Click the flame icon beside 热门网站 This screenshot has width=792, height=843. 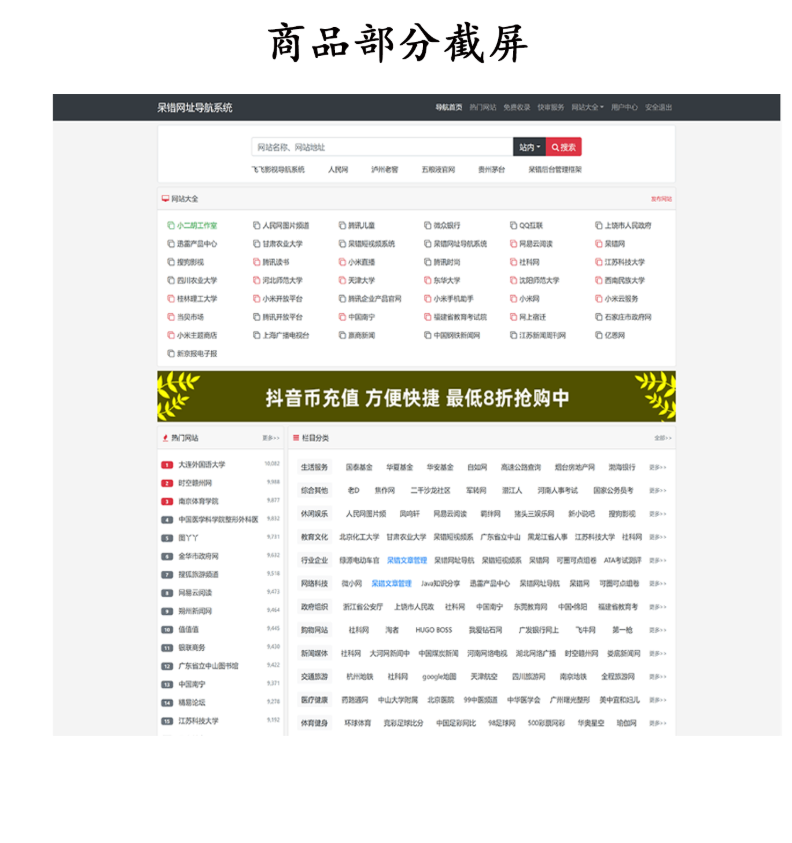165,438
